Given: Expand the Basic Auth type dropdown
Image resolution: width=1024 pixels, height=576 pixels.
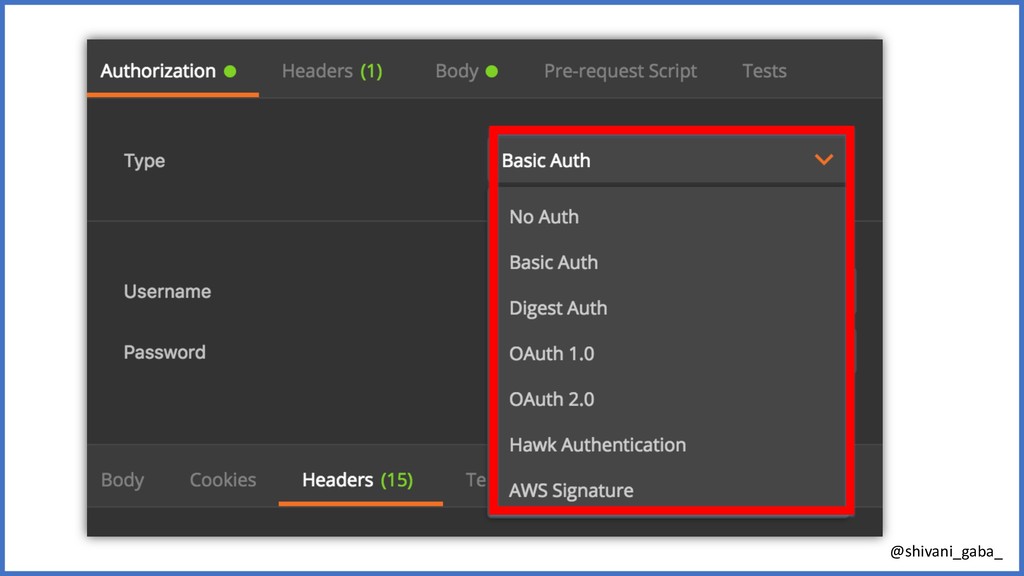Looking at the screenshot, I should [671, 160].
